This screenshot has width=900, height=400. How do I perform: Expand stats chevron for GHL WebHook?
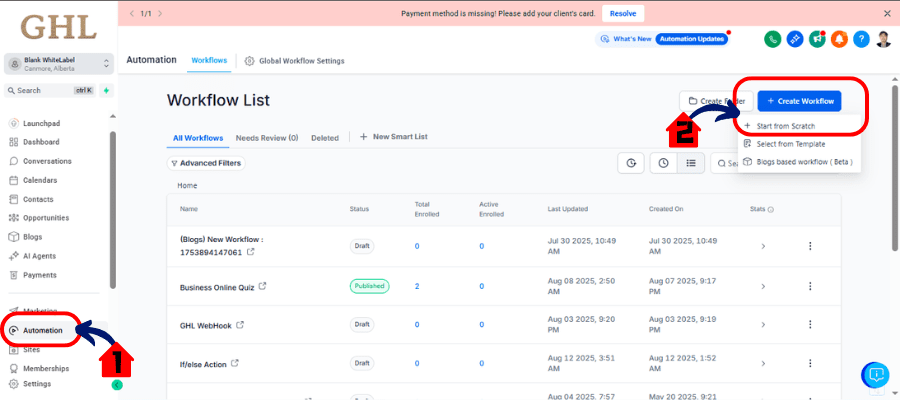pyautogui.click(x=763, y=325)
